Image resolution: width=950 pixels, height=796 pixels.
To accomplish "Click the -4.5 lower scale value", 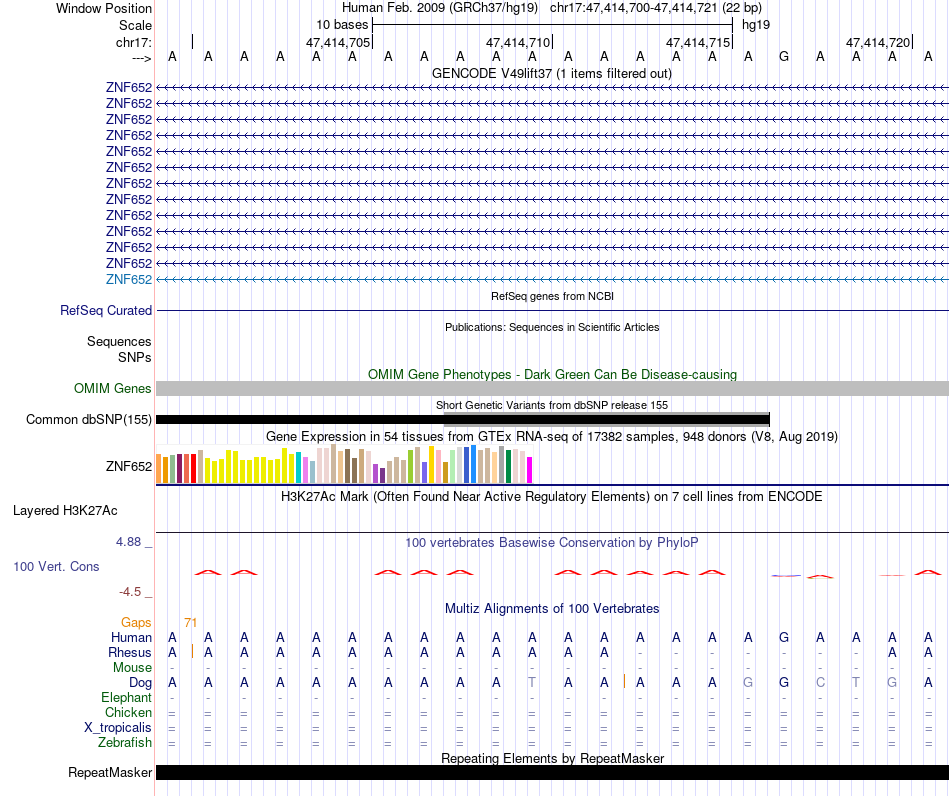I will pyautogui.click(x=130, y=592).
